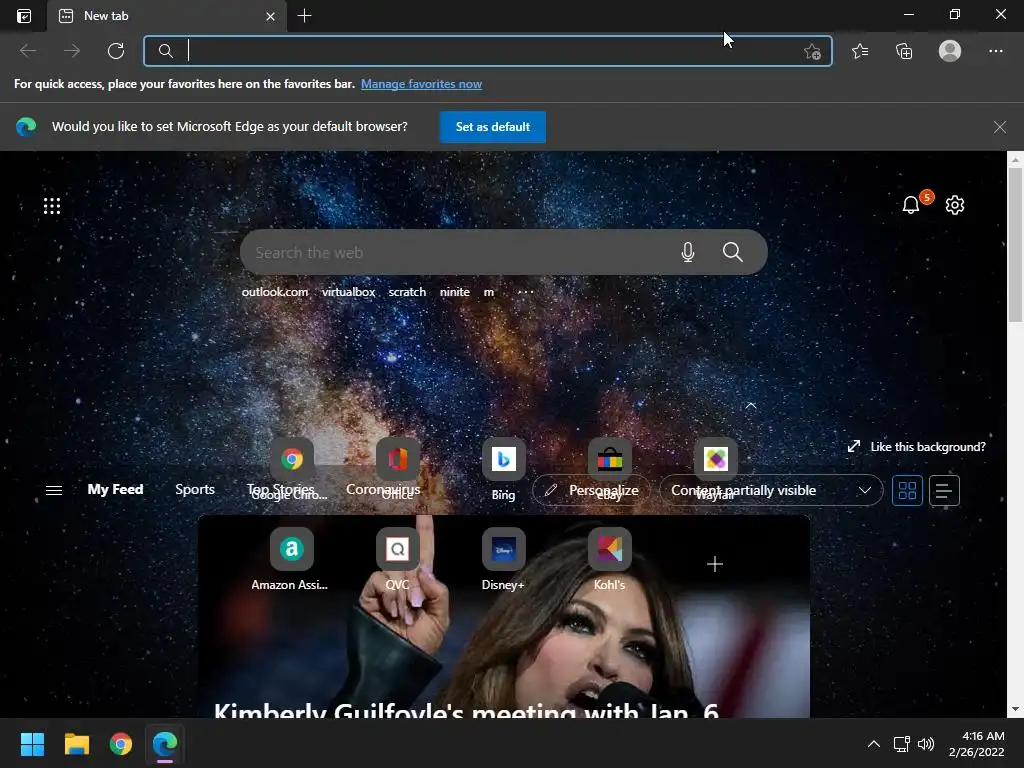This screenshot has height=768, width=1024.
Task: Open page settings gear icon
Action: [955, 205]
